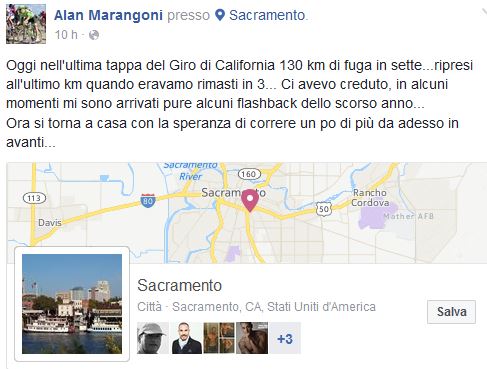Click the Rancho Cordova label on map
The image size is (487, 369).
pyautogui.click(x=370, y=198)
